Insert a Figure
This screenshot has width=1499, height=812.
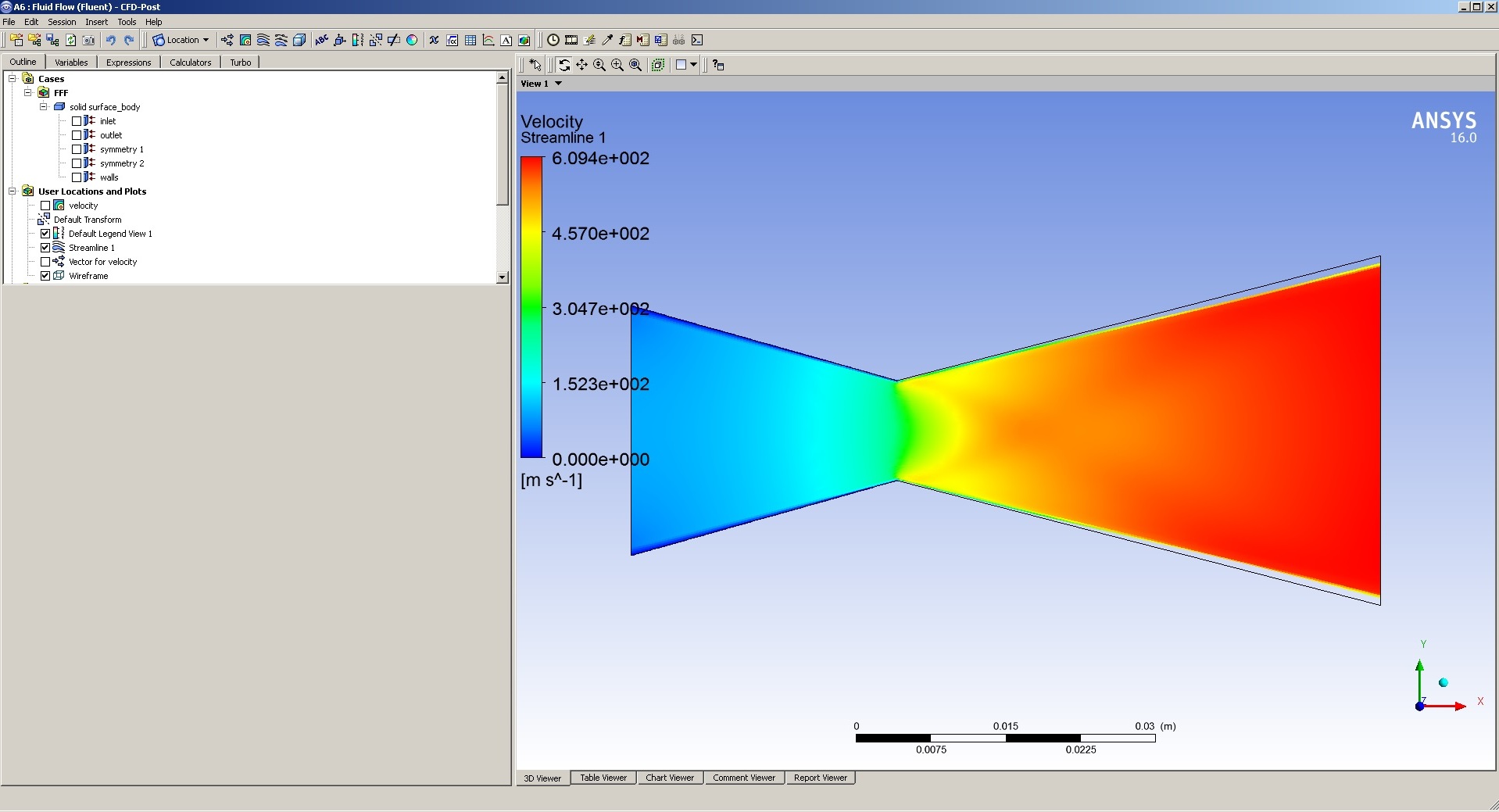[x=524, y=40]
